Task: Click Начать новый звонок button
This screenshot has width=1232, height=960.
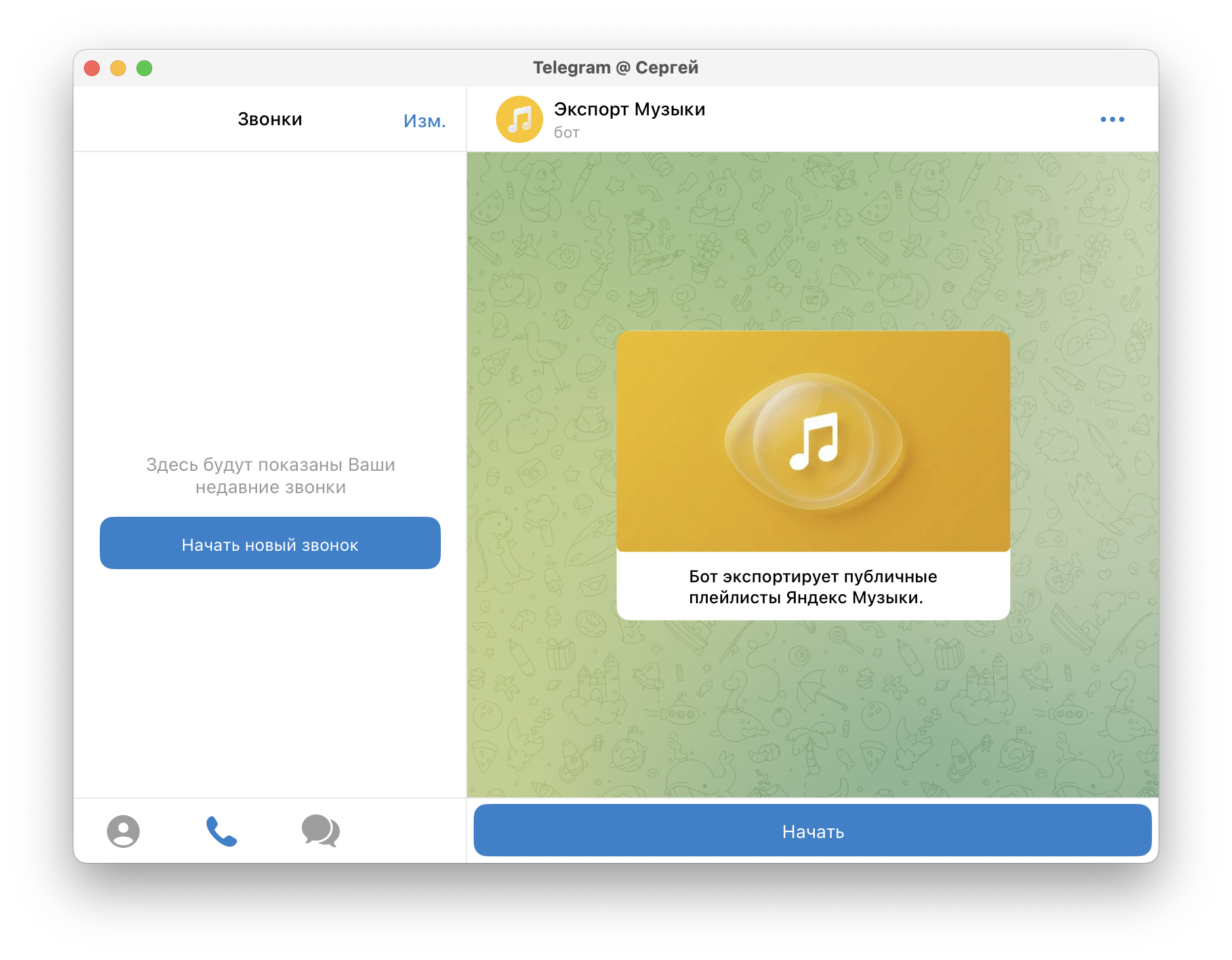Action: pyautogui.click(x=270, y=543)
